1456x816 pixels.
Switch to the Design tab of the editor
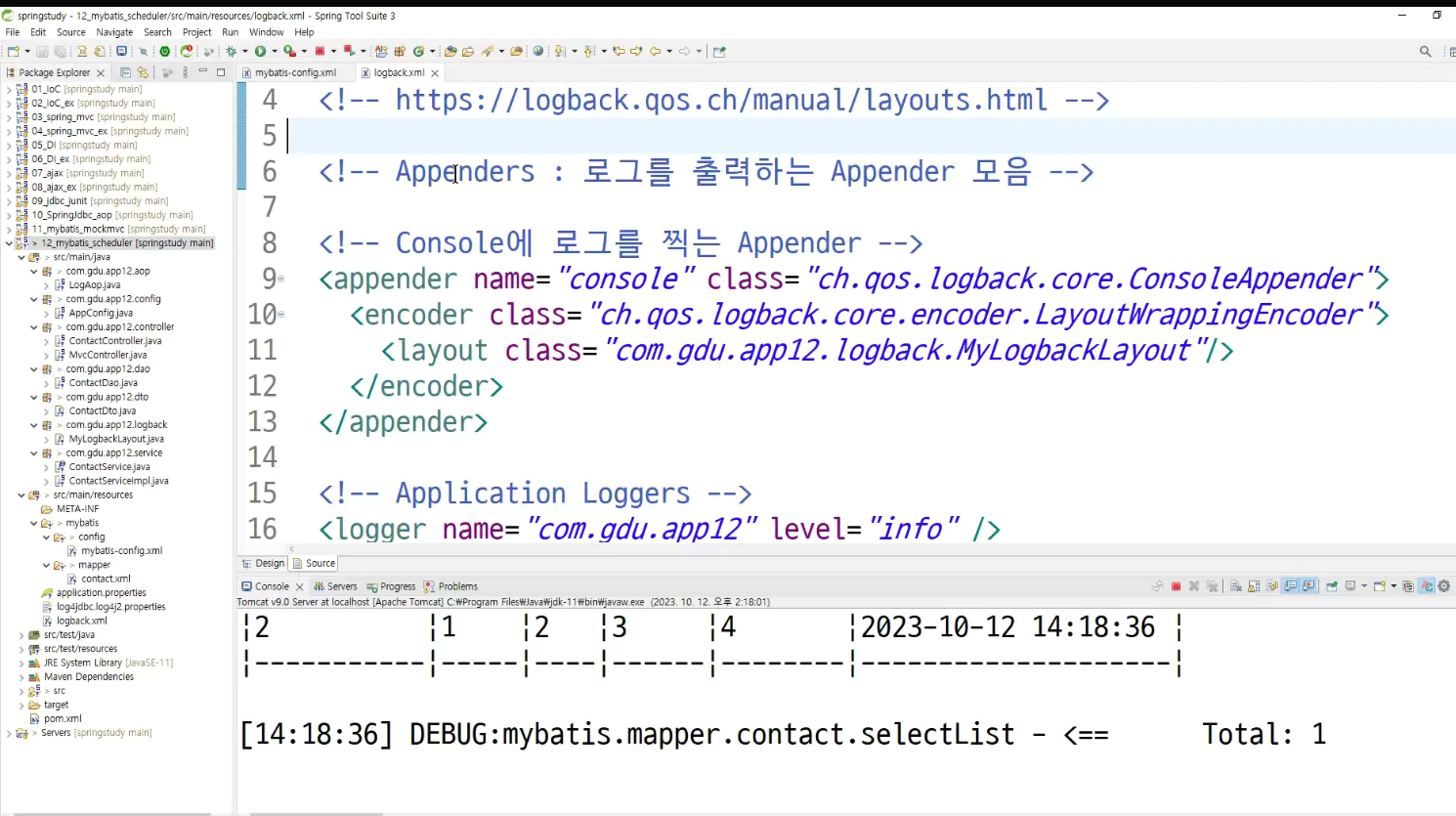coord(263,564)
